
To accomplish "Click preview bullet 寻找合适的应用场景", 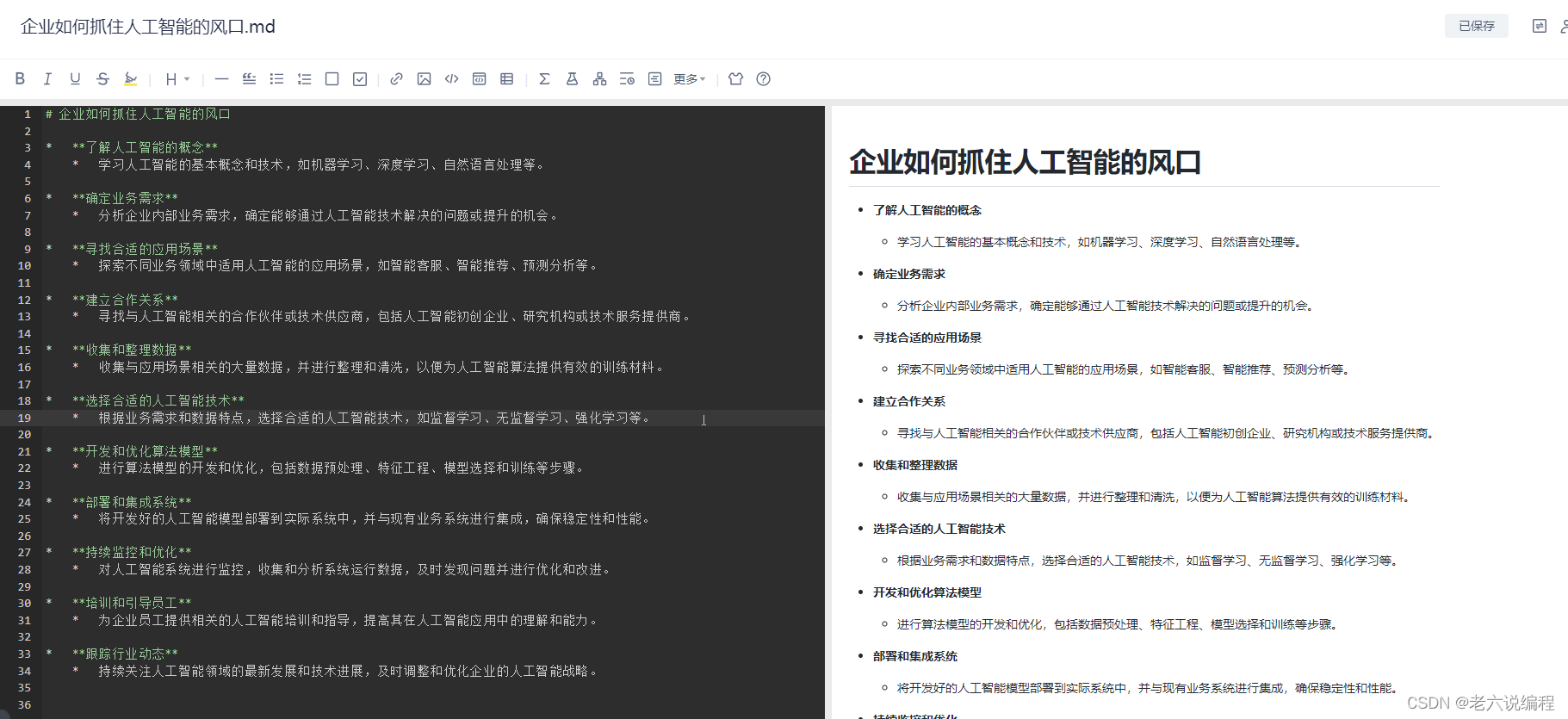I will point(927,338).
